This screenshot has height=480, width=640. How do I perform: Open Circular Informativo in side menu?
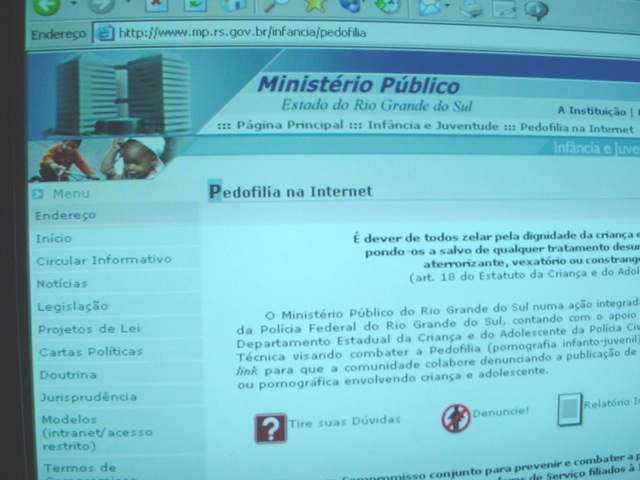pyautogui.click(x=104, y=260)
